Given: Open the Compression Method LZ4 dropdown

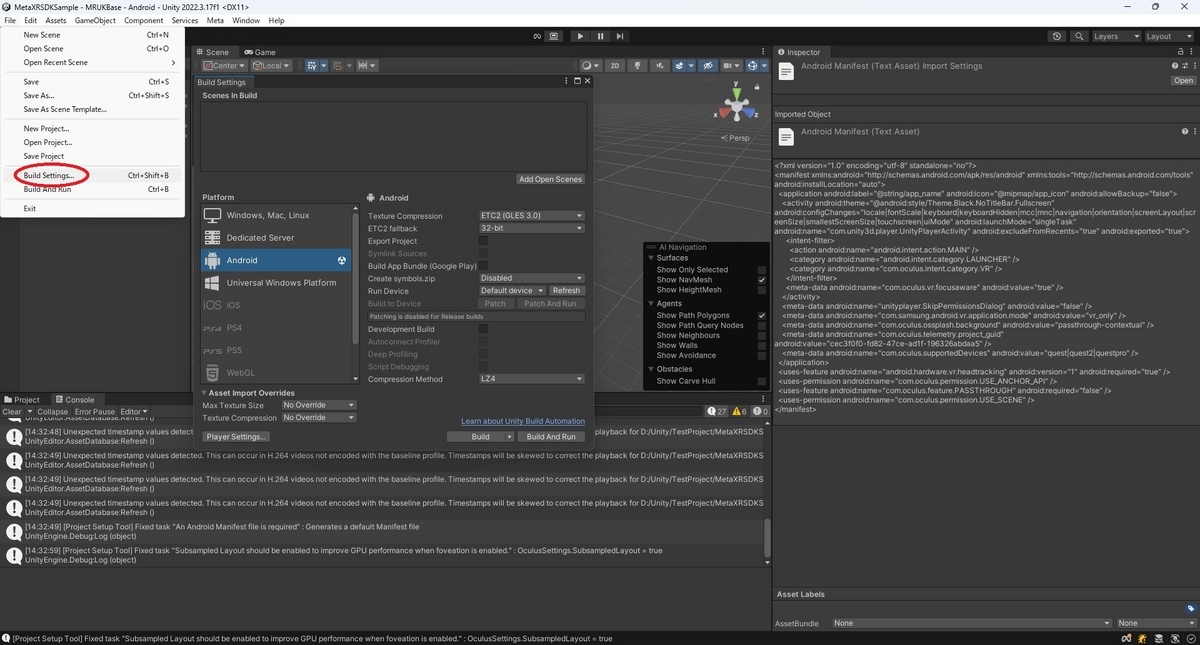Looking at the screenshot, I should pos(531,379).
